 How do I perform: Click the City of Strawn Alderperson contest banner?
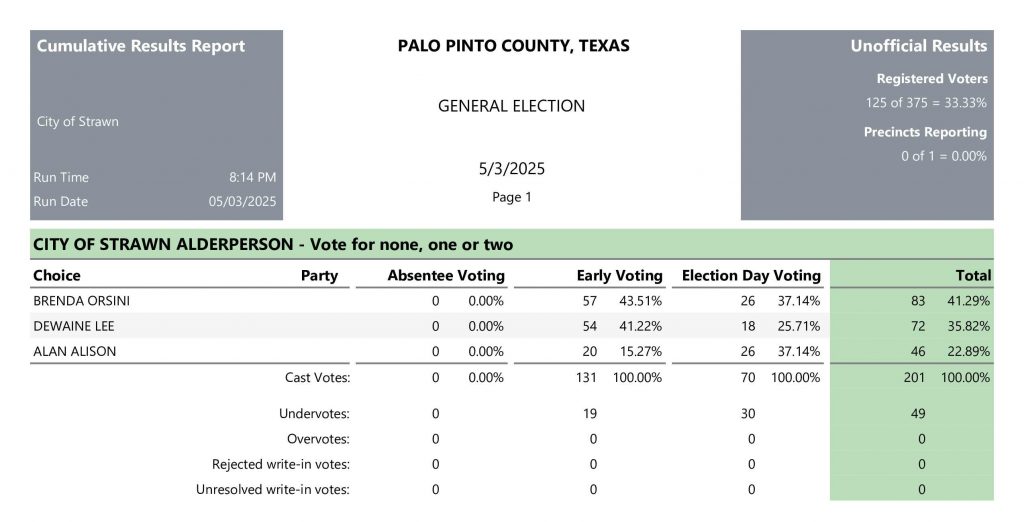tap(511, 244)
